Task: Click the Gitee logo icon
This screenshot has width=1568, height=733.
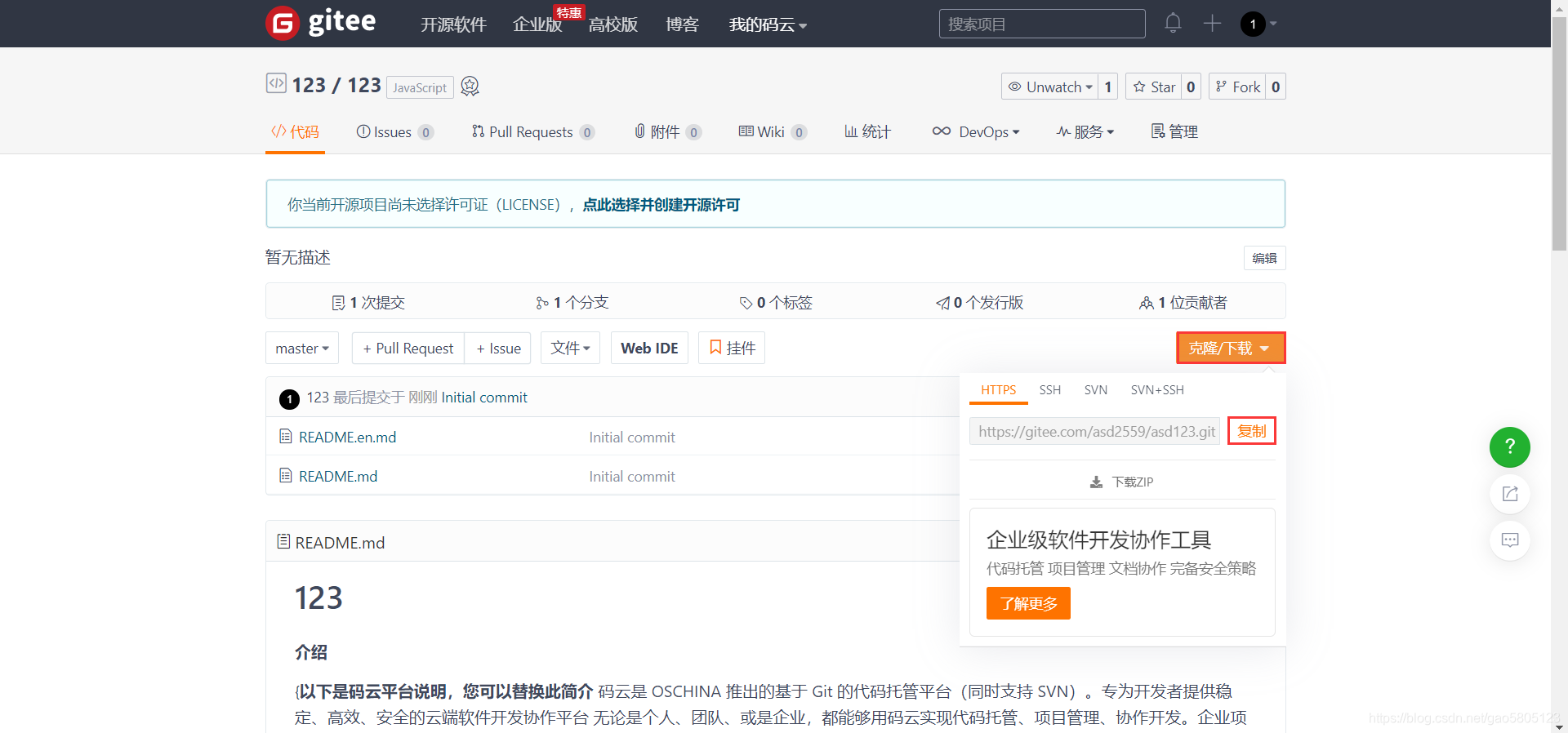Action: tap(283, 24)
